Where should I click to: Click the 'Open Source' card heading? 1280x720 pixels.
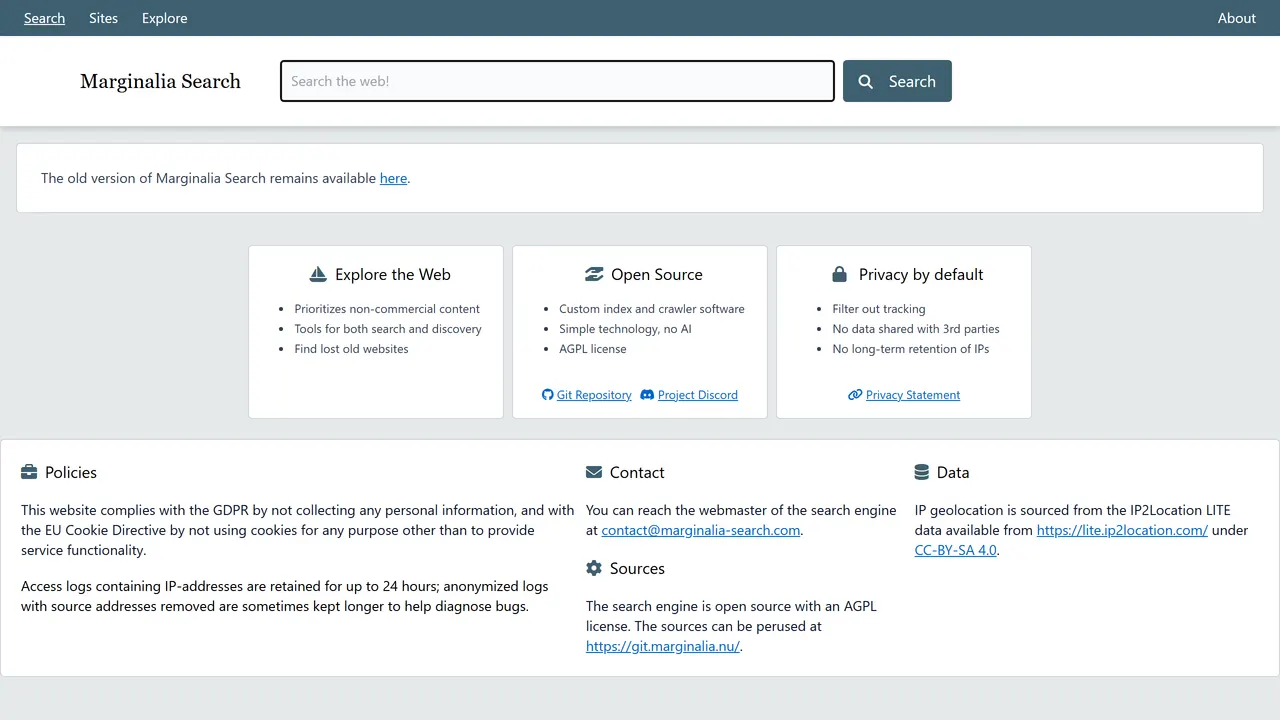pos(657,274)
